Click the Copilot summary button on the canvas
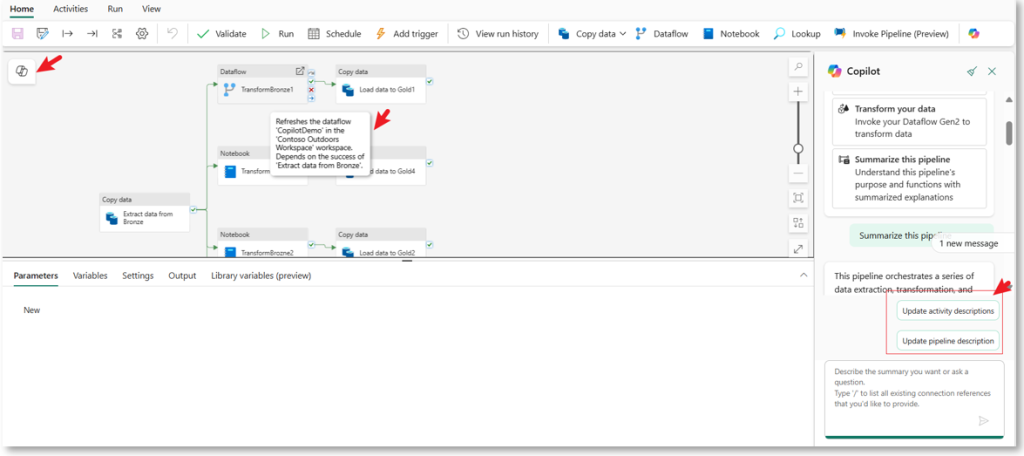This screenshot has height=456, width=1024. click(x=22, y=71)
